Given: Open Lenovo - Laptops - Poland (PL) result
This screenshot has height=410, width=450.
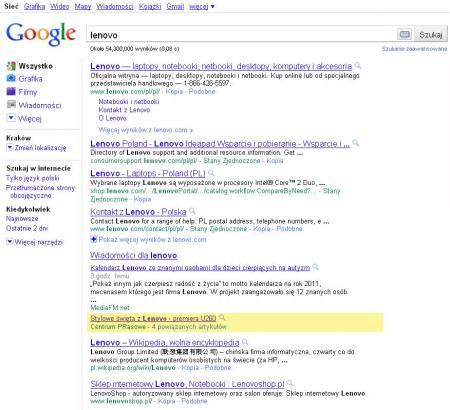Looking at the screenshot, I should 148,173.
